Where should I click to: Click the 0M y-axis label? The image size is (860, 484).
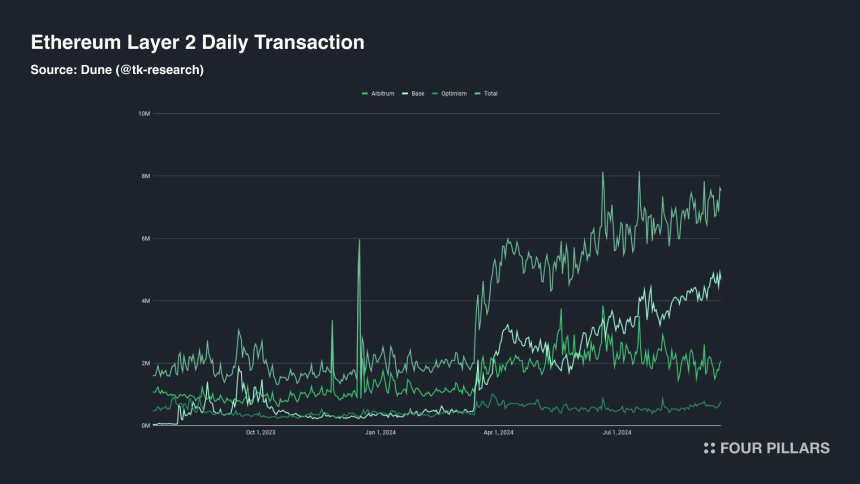145,425
